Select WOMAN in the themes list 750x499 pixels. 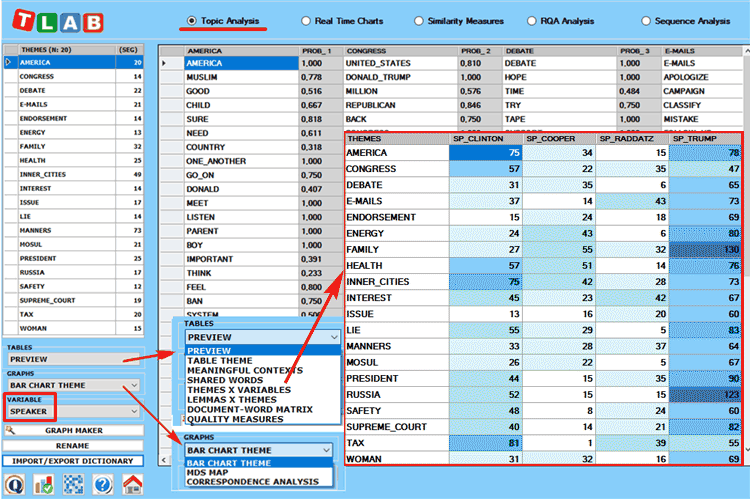coord(67,328)
